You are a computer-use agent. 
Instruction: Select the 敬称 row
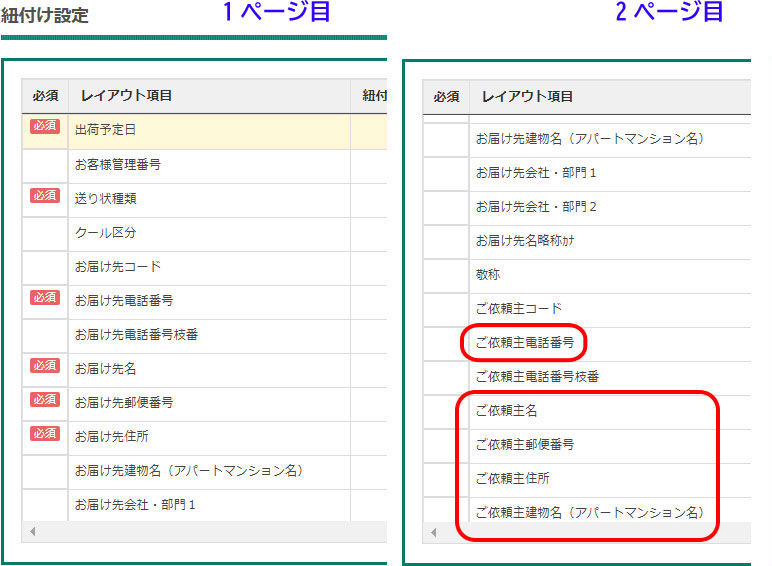[x=489, y=274]
